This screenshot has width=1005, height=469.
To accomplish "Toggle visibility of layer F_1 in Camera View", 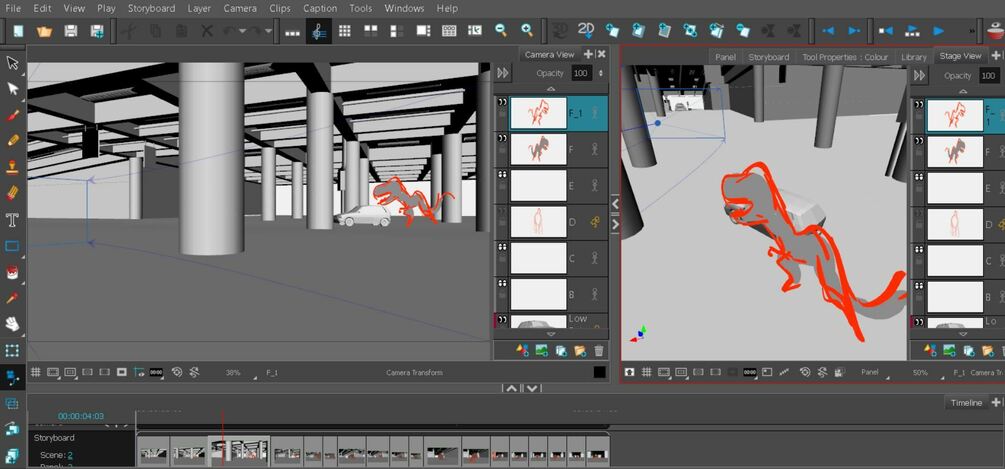I will coord(502,102).
